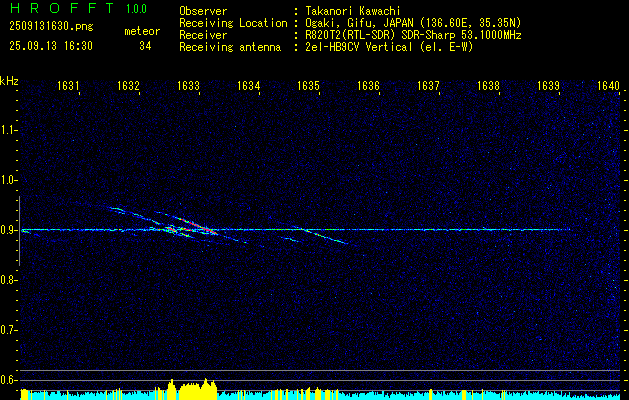Click the 1633 time axis marker
The height and width of the screenshot is (400, 629).
point(188,85)
